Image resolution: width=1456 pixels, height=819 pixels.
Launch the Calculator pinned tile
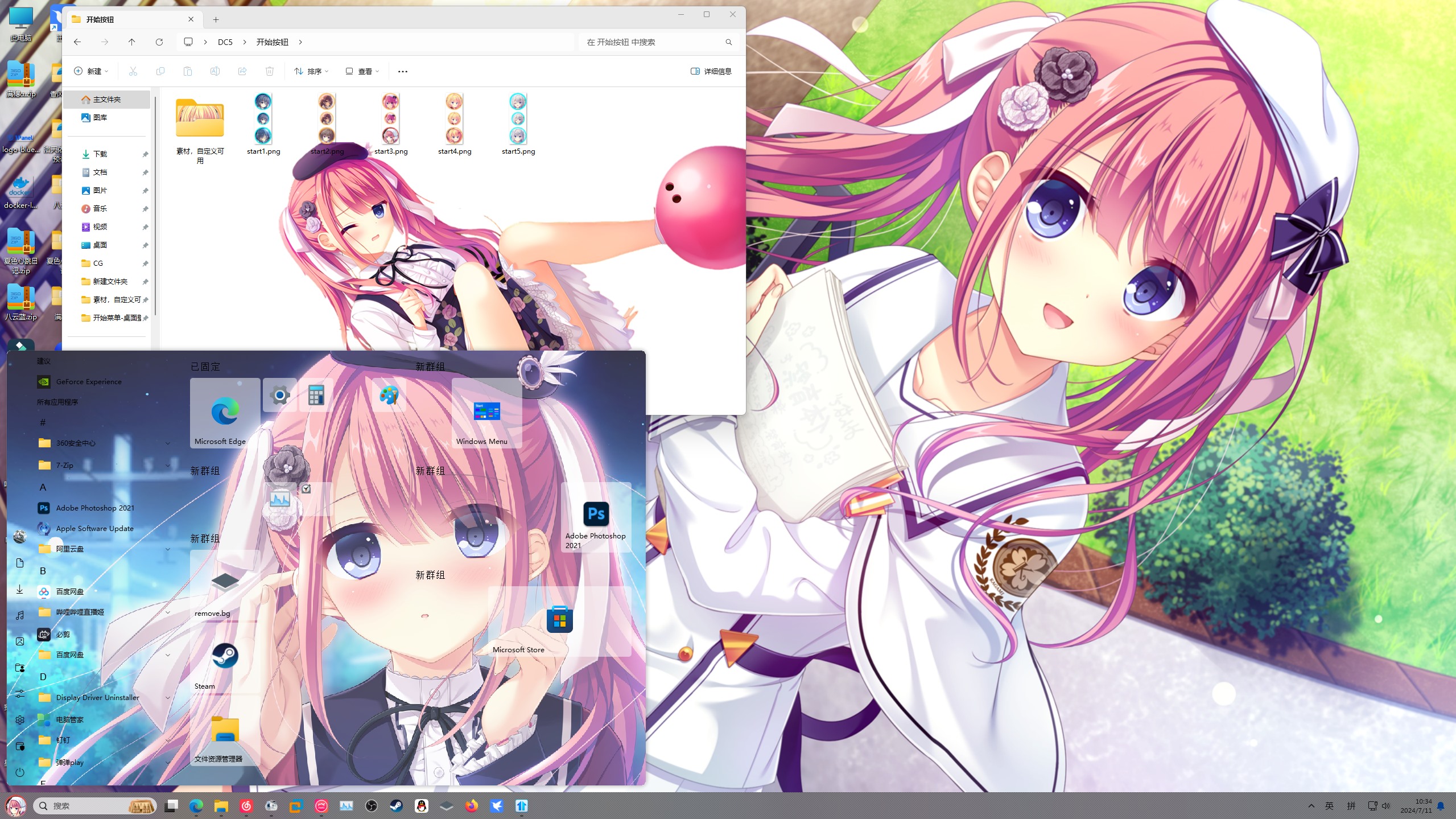click(316, 395)
